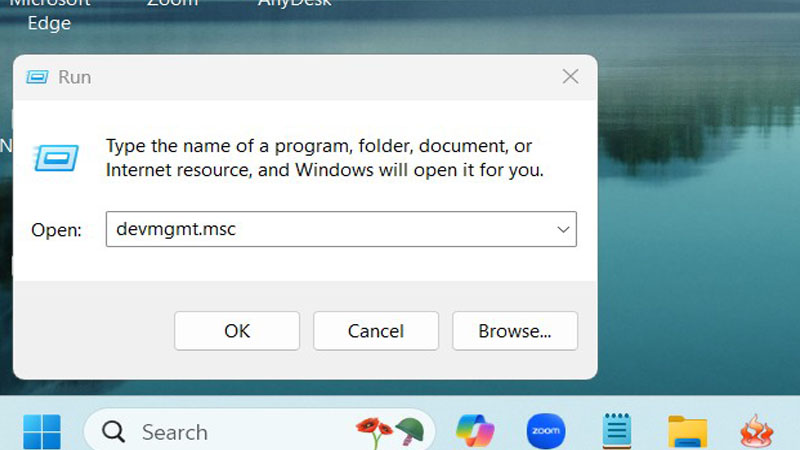Open the Windows Start menu
Viewport: 800px width, 450px height.
41,431
